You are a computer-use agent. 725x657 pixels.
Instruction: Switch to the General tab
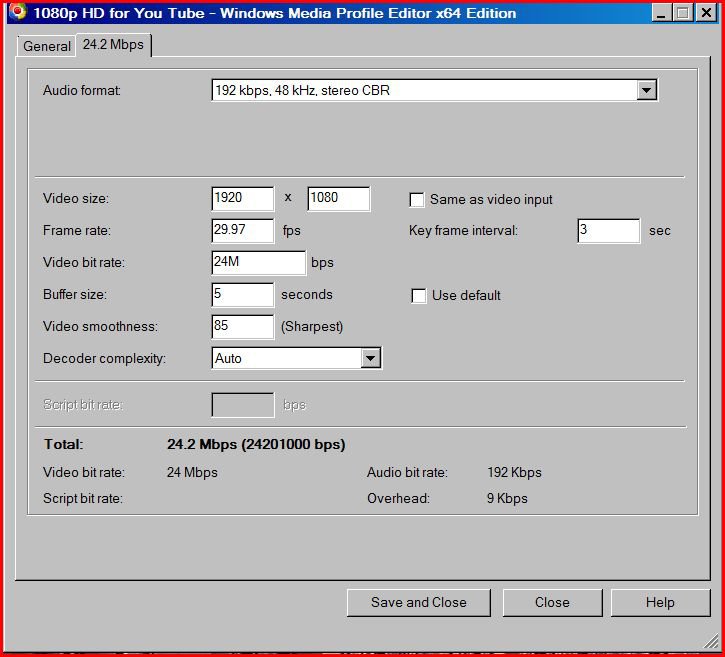click(x=46, y=46)
